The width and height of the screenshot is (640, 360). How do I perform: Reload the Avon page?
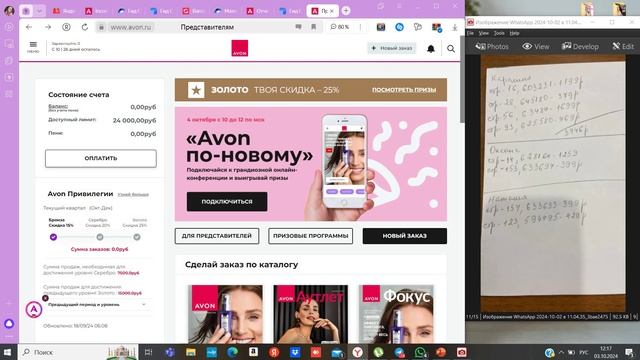[84, 27]
